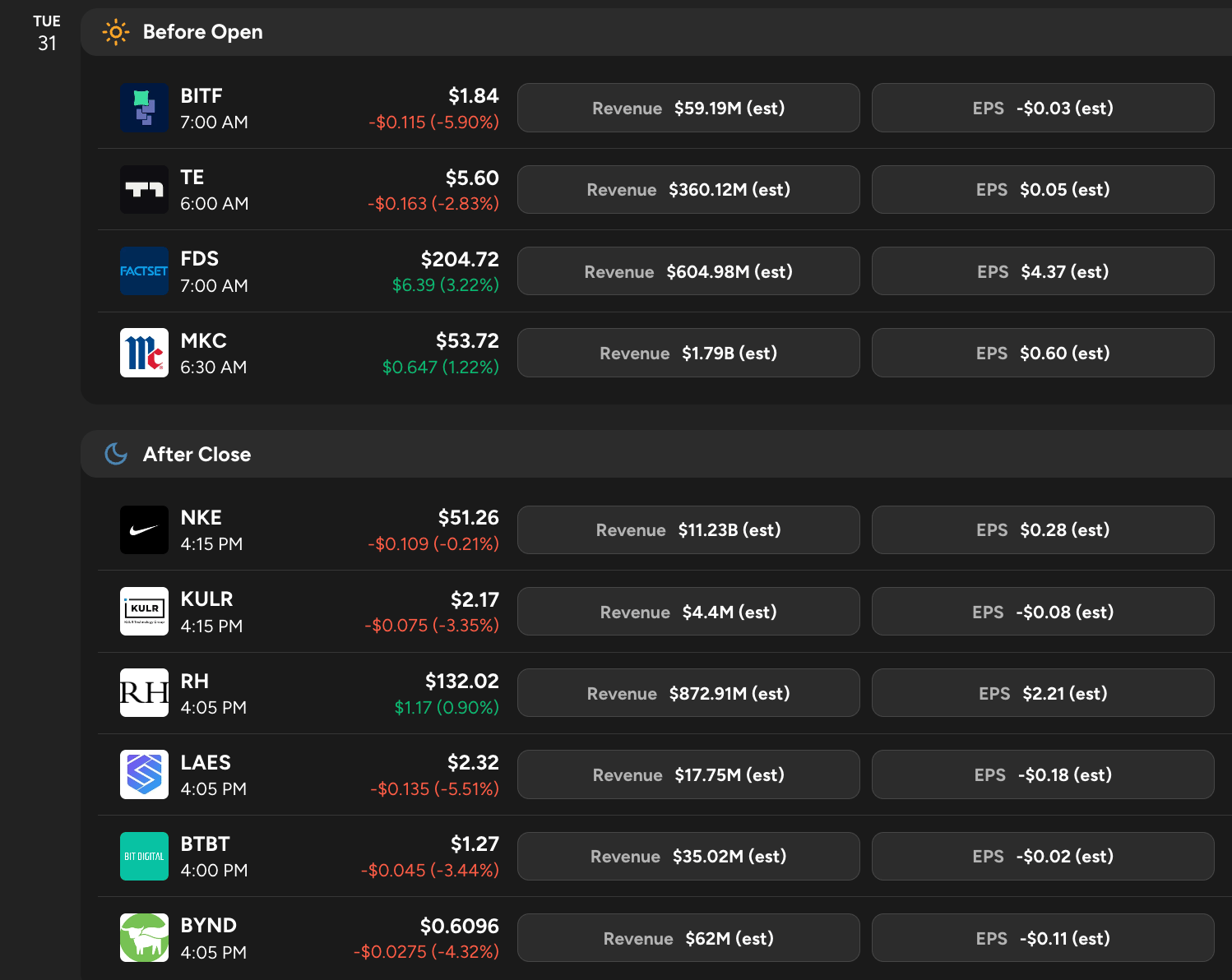1232x980 pixels.
Task: Click KULR revenue estimate $4.4M
Action: (x=688, y=612)
